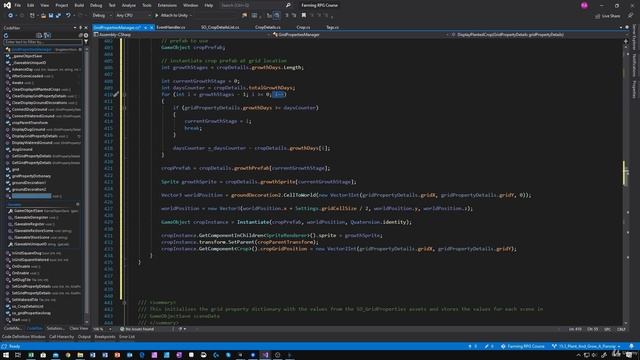Select dugGround in the Spade list

[22, 149]
